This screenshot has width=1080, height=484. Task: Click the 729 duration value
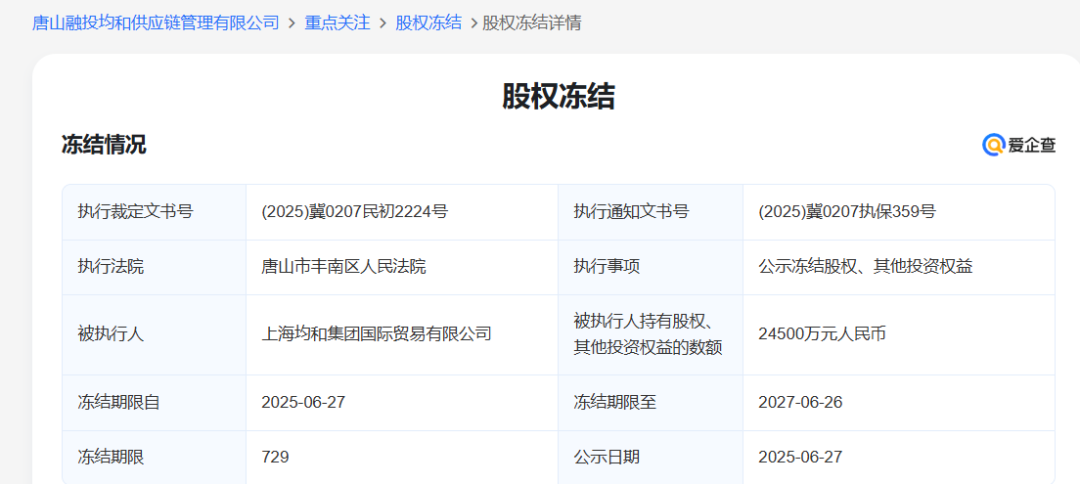276,456
